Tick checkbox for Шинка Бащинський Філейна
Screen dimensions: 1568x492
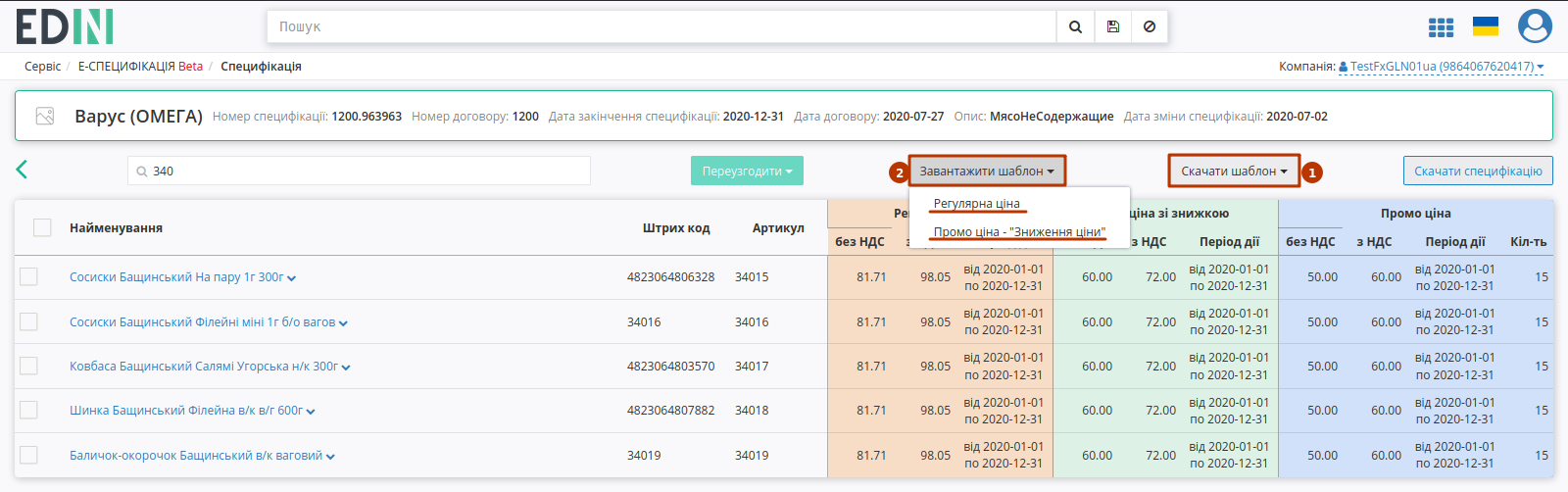(x=28, y=410)
